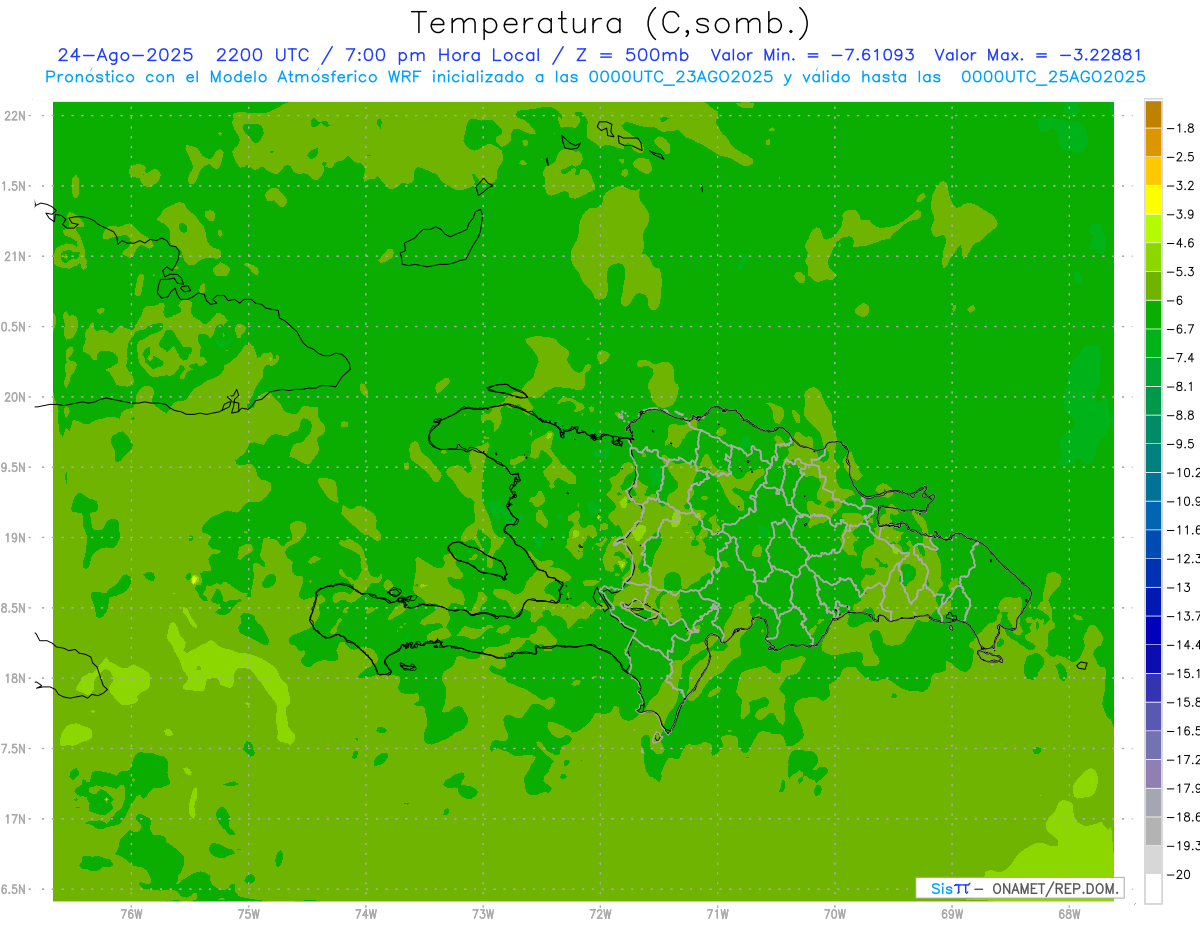1200x927 pixels.
Task: Click the 17N latitude label
Action: tap(15, 819)
